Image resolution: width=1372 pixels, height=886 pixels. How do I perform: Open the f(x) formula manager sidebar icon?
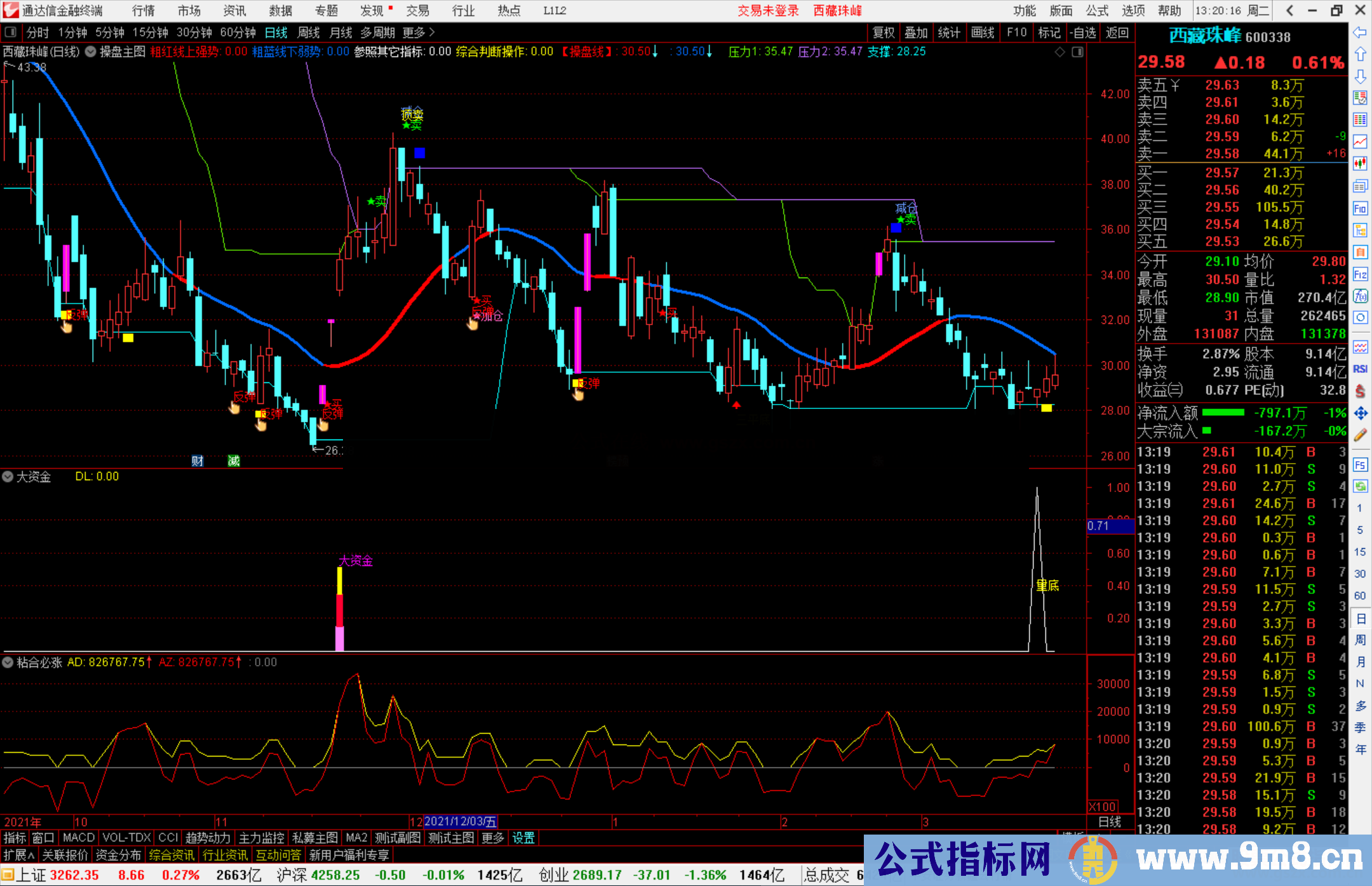click(1360, 292)
